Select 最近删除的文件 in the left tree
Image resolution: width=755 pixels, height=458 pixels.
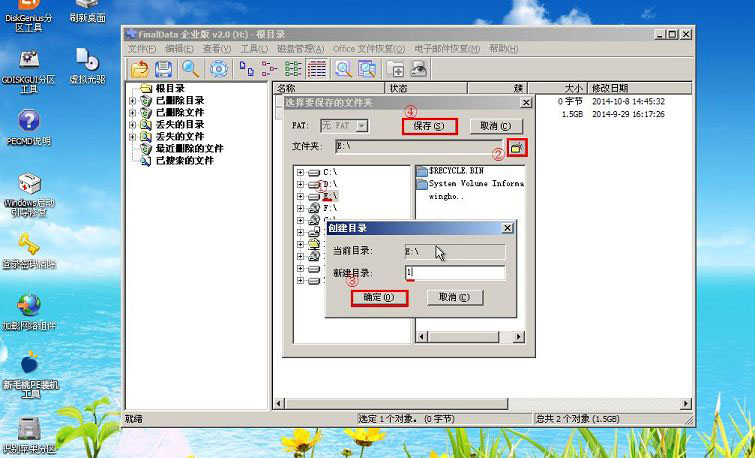tap(189, 148)
